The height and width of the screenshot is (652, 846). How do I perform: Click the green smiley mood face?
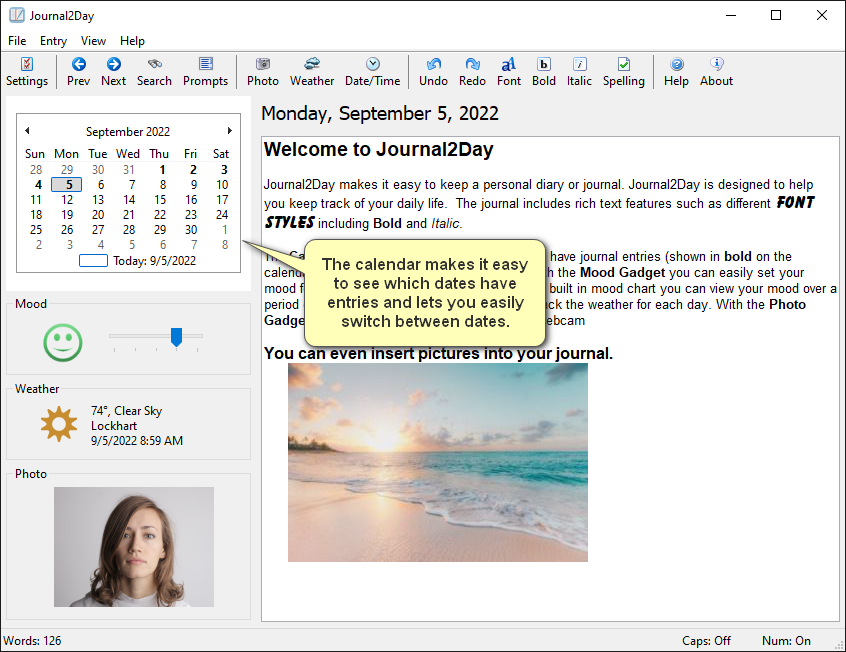(63, 342)
